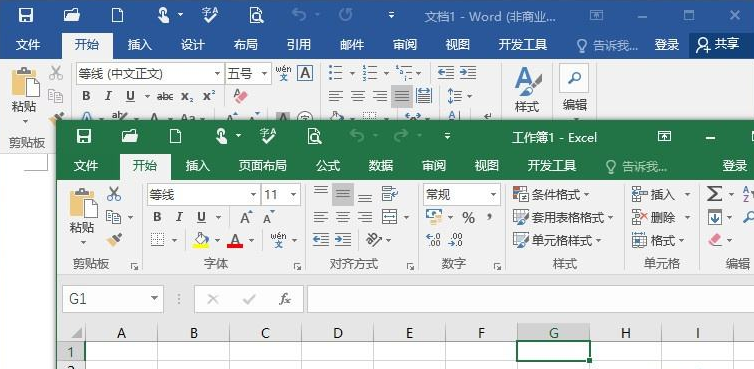
Task: Toggle bold in Excel font group
Action: click(x=157, y=217)
